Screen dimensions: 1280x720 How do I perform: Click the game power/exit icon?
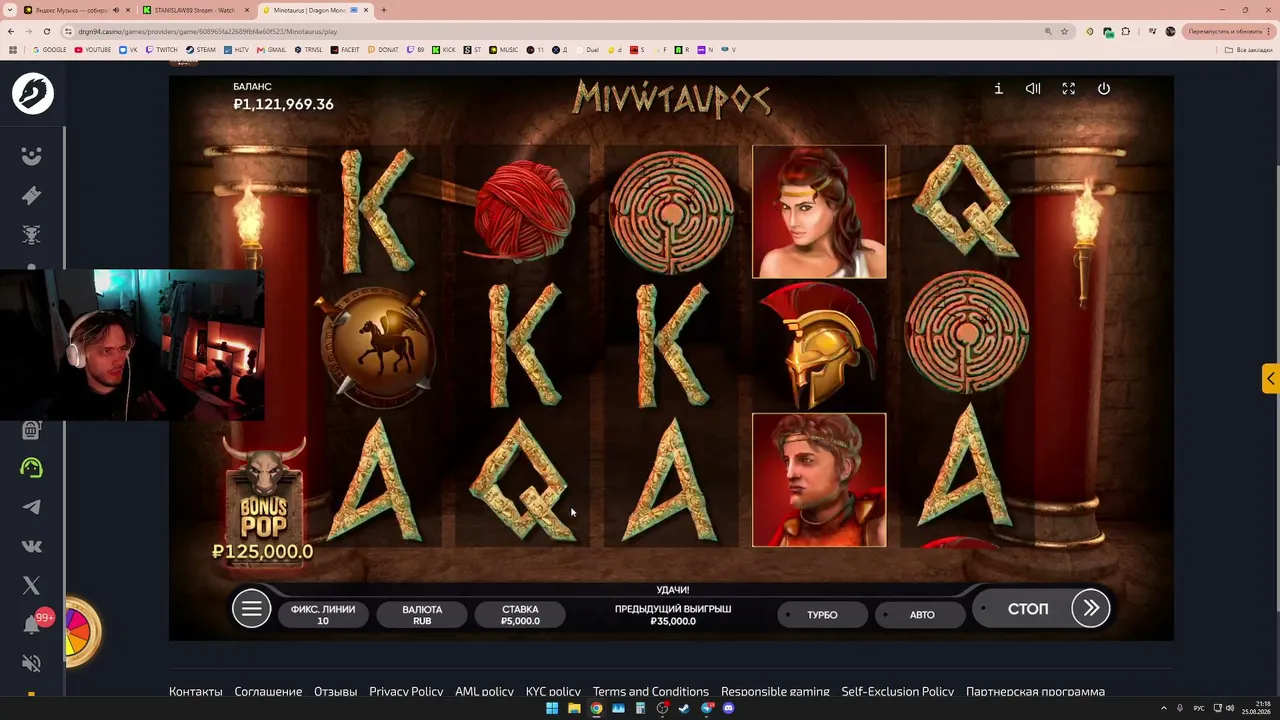1104,89
